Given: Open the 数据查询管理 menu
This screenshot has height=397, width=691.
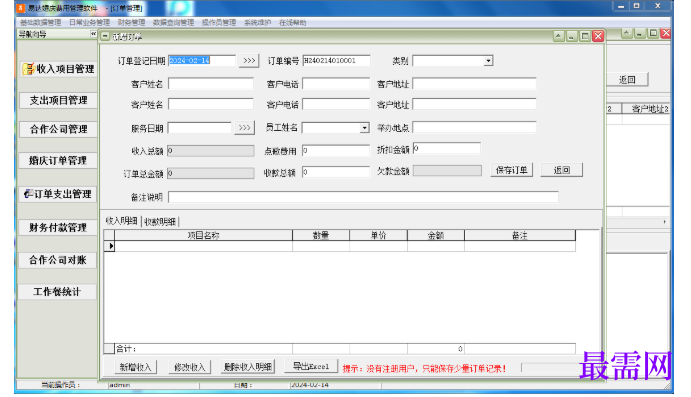Looking at the screenshot, I should click(x=173, y=22).
